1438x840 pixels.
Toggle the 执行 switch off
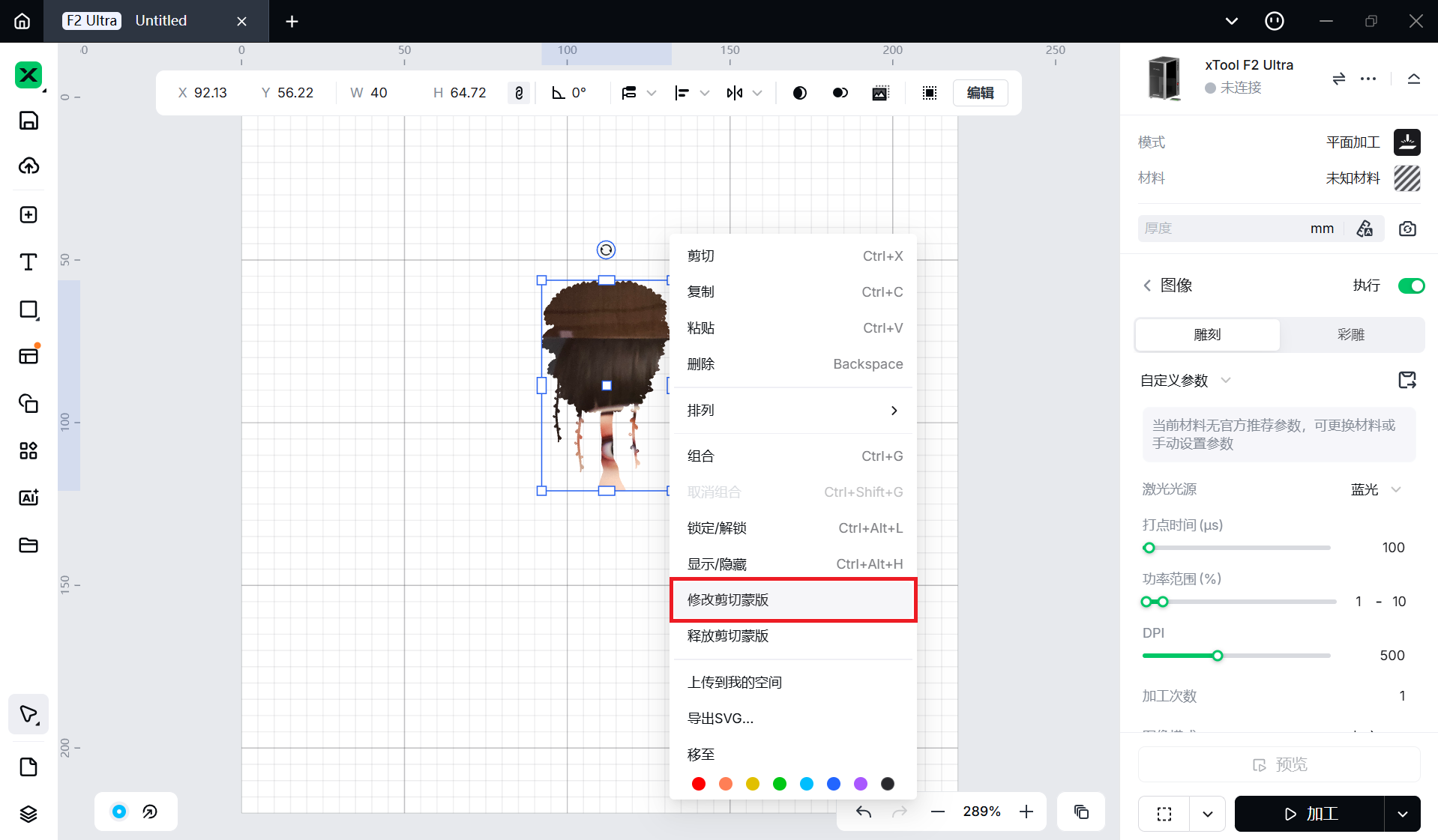click(1410, 285)
